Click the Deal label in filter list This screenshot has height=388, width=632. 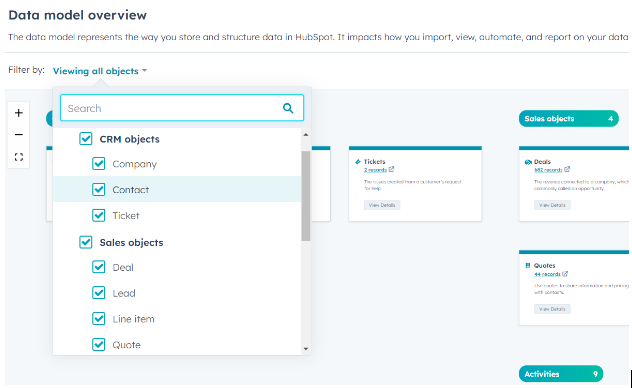pyautogui.click(x=123, y=268)
